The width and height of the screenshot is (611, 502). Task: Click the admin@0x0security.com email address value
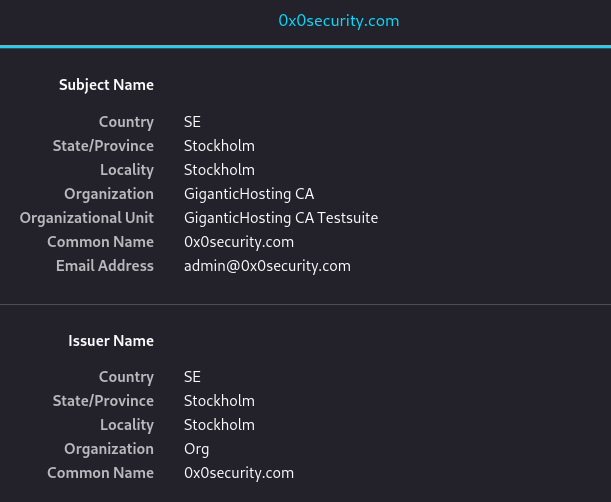tap(267, 266)
